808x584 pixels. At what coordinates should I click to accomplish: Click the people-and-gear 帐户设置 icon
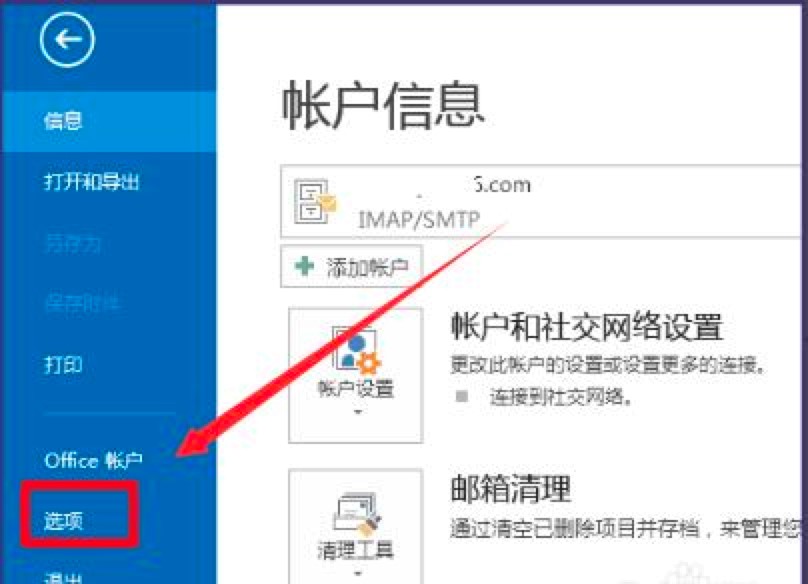pos(357,351)
